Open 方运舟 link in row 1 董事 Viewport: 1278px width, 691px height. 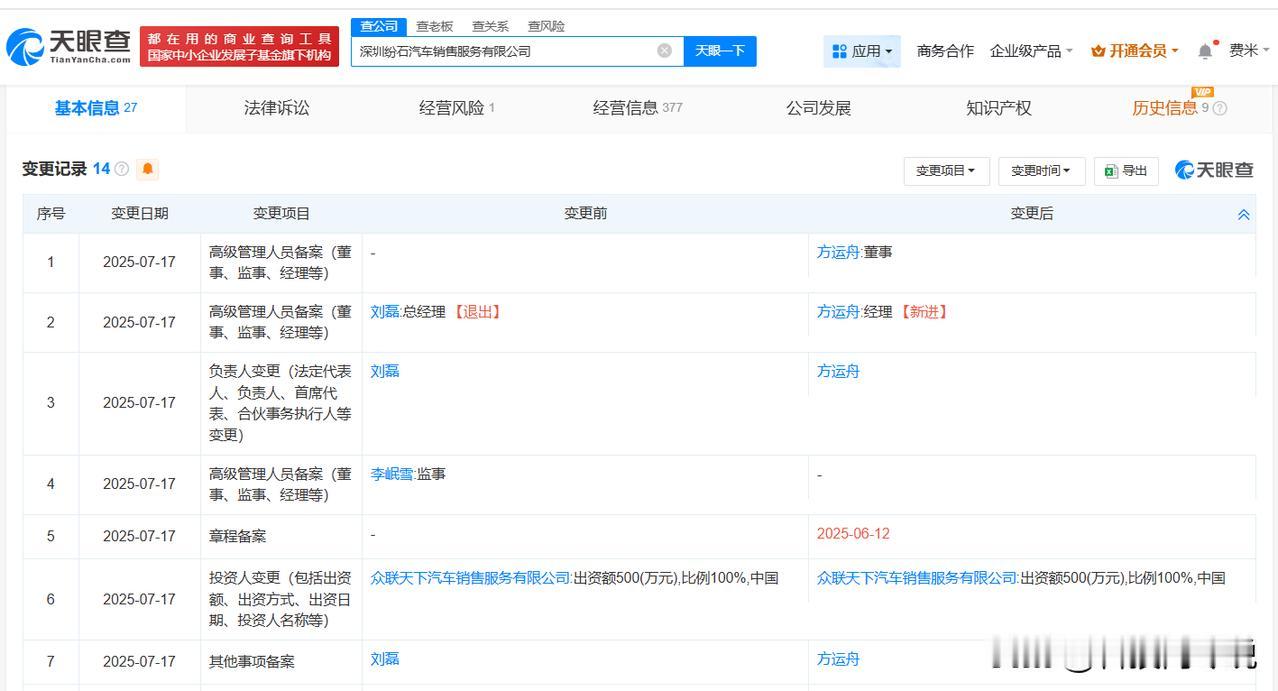click(x=838, y=252)
